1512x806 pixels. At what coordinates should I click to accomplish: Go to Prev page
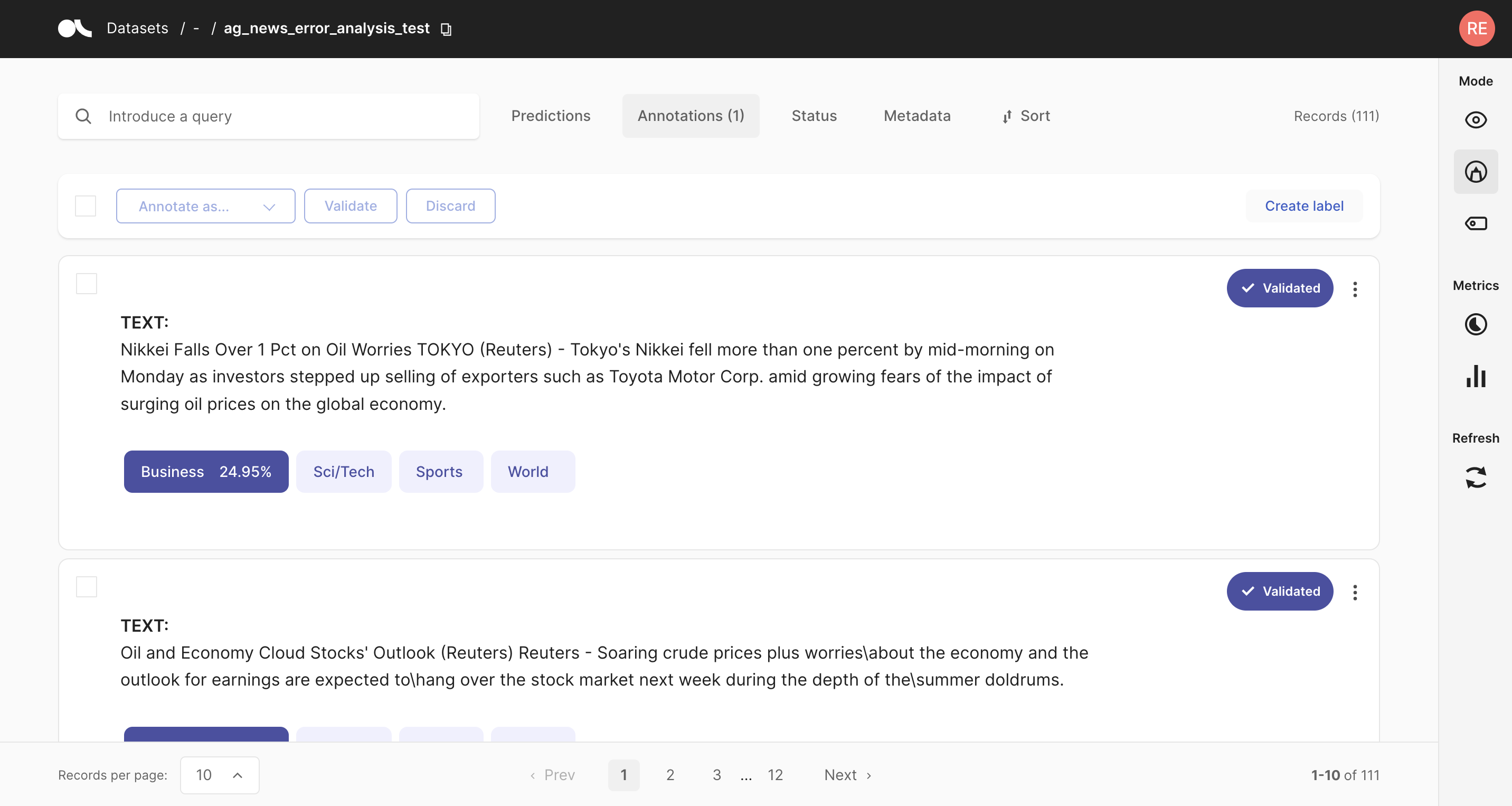click(x=552, y=775)
